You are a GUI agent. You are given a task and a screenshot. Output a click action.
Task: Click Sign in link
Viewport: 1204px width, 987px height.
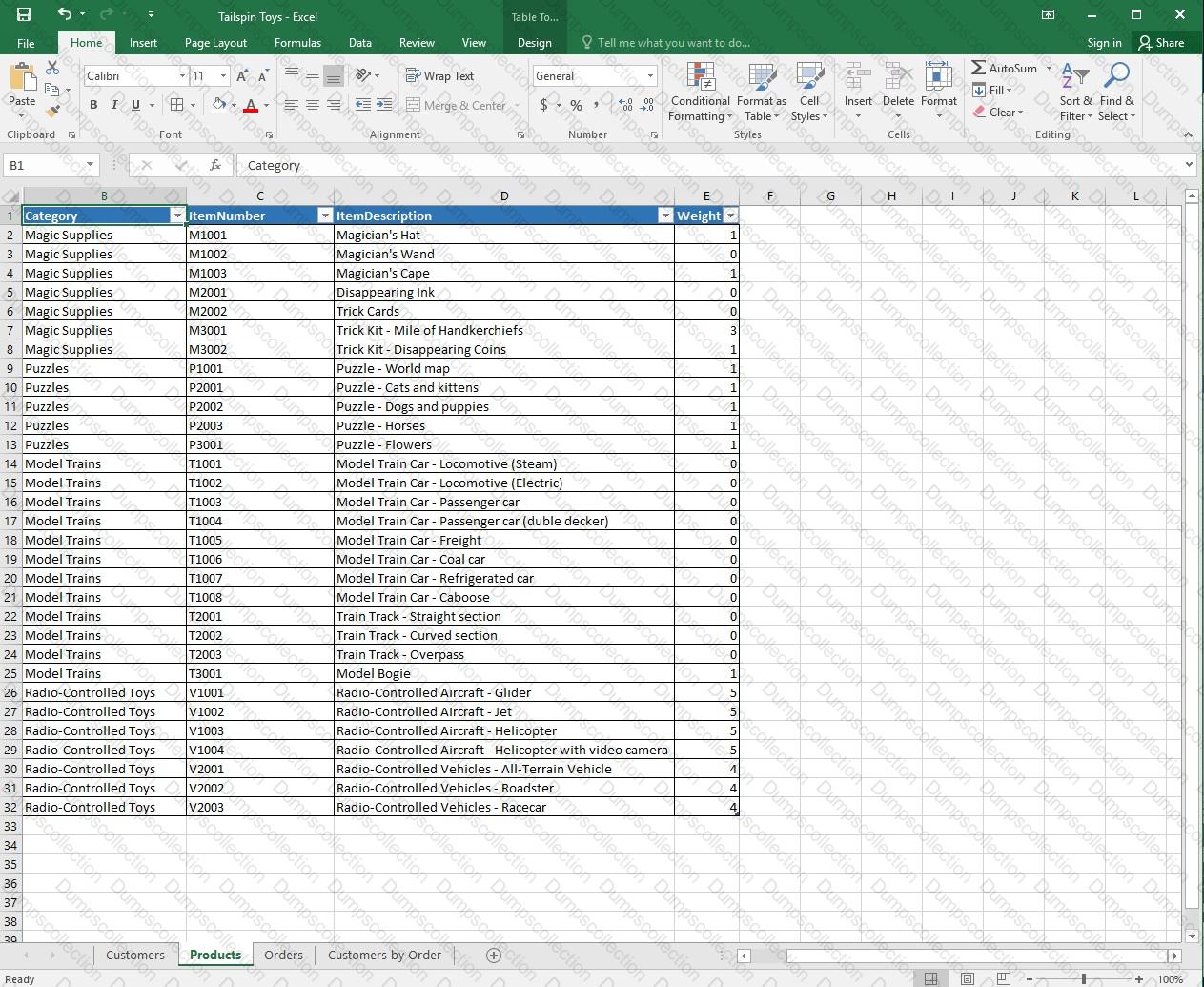1104,43
